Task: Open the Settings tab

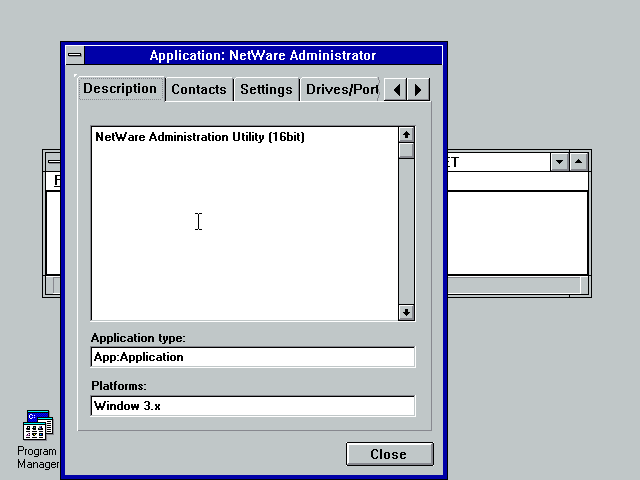Action: 266,89
